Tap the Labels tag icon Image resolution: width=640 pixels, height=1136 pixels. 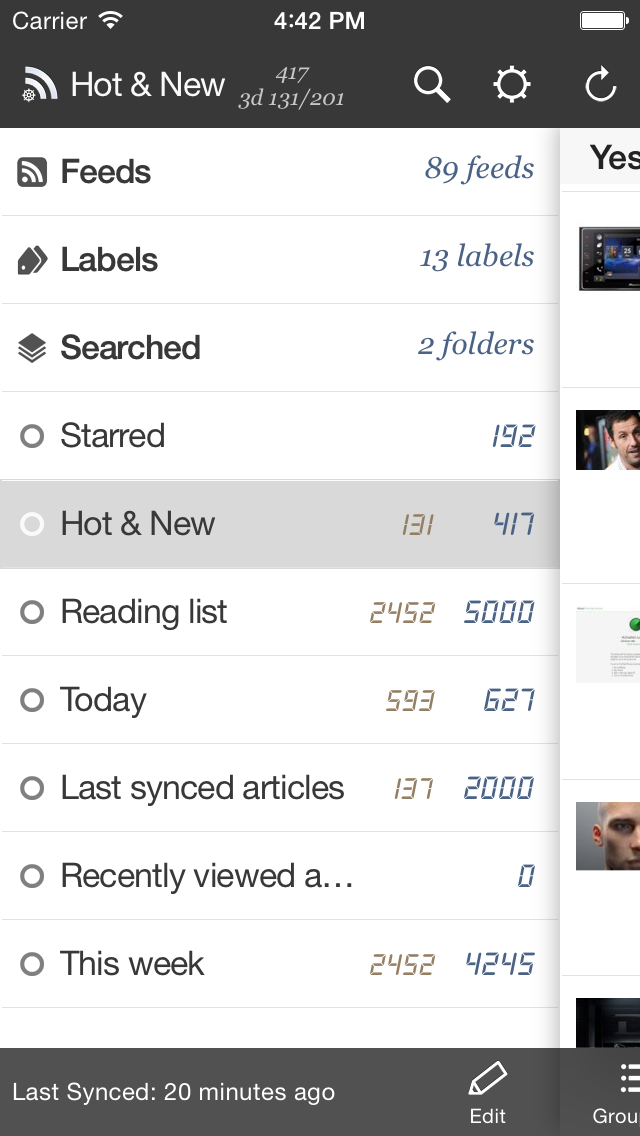tap(32, 261)
